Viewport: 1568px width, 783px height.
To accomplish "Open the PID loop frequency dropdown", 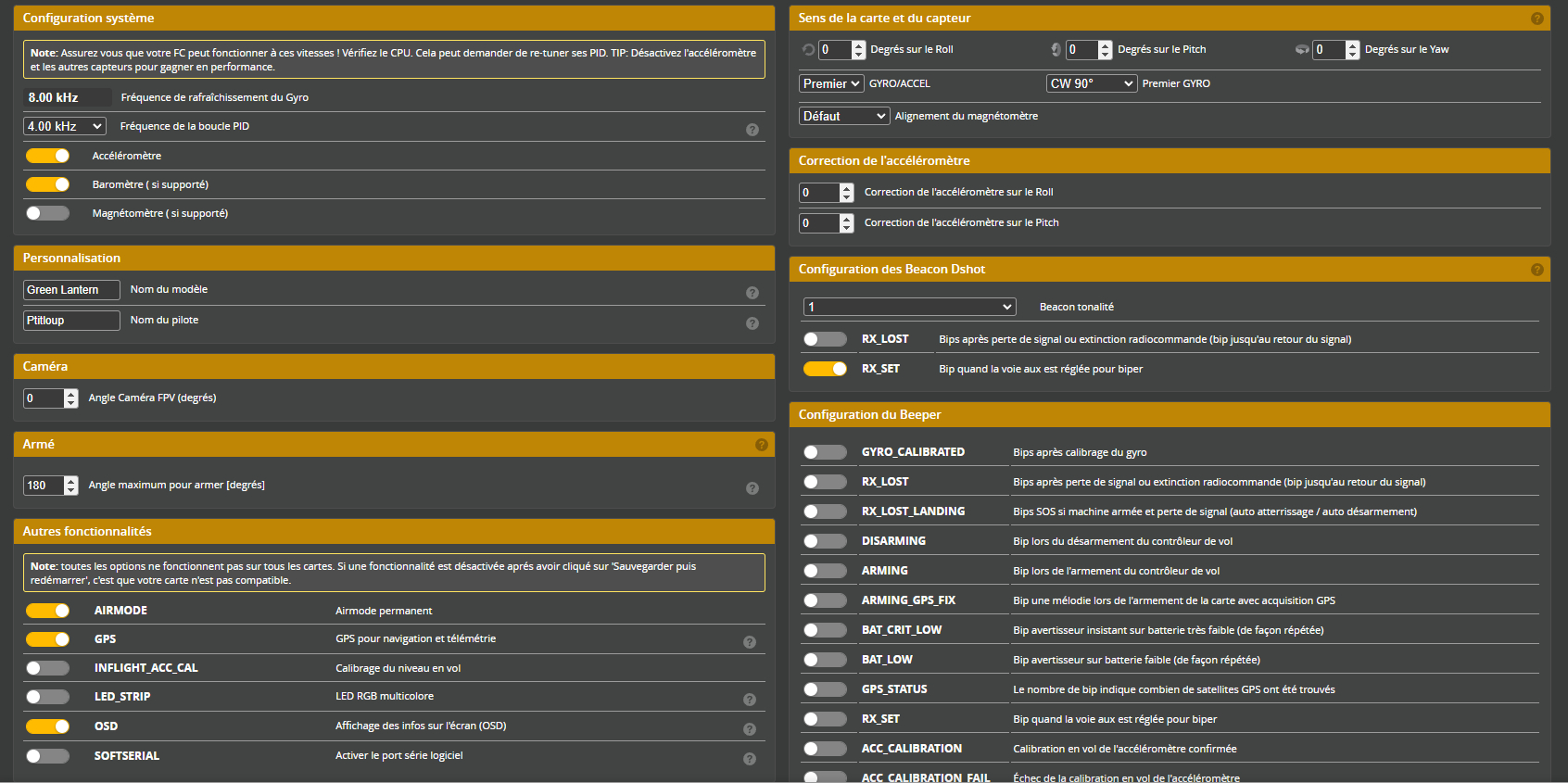I will pyautogui.click(x=64, y=126).
